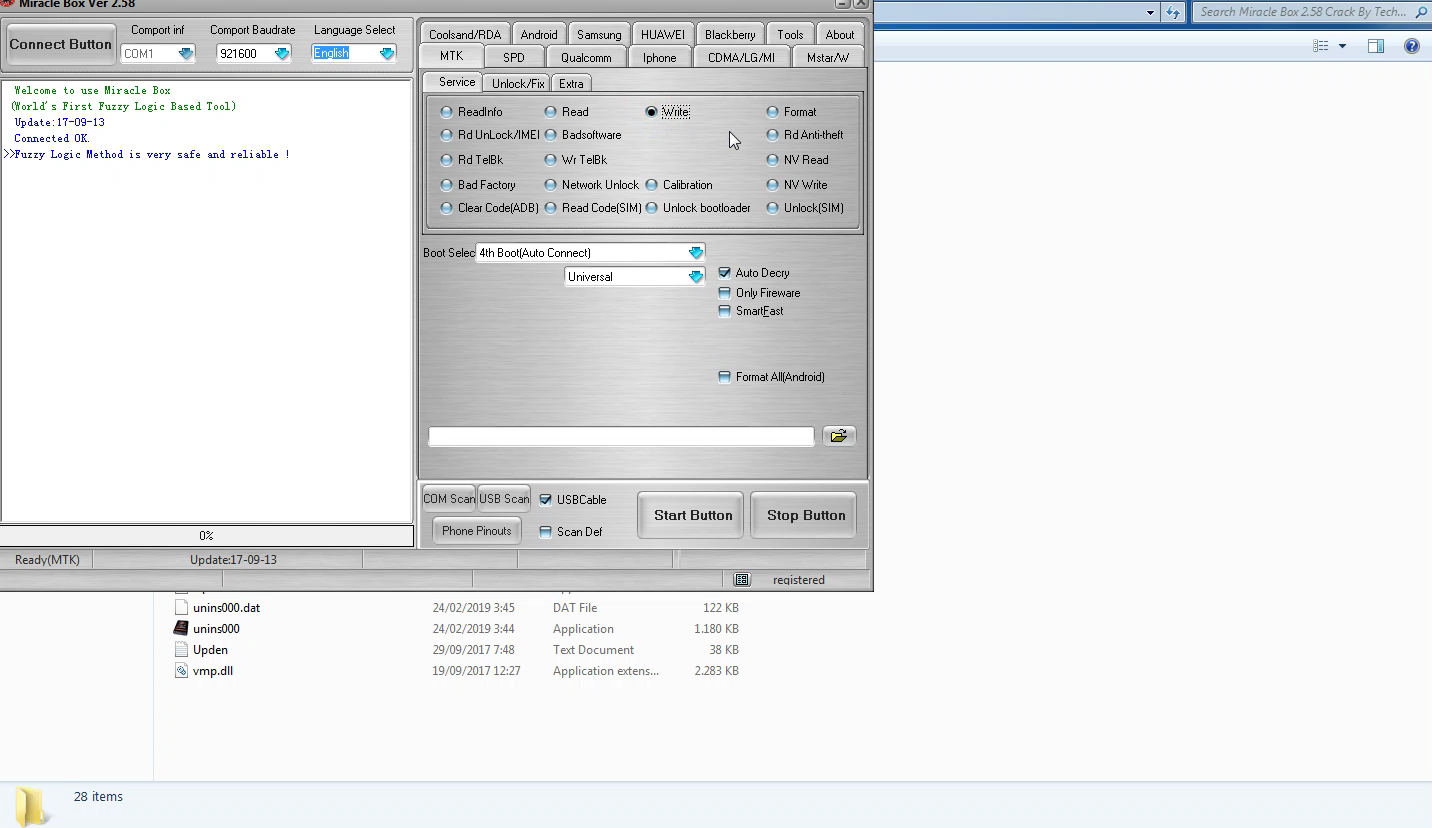Enable the SmartFast checkbox
This screenshot has width=1432, height=828.
pyautogui.click(x=725, y=311)
